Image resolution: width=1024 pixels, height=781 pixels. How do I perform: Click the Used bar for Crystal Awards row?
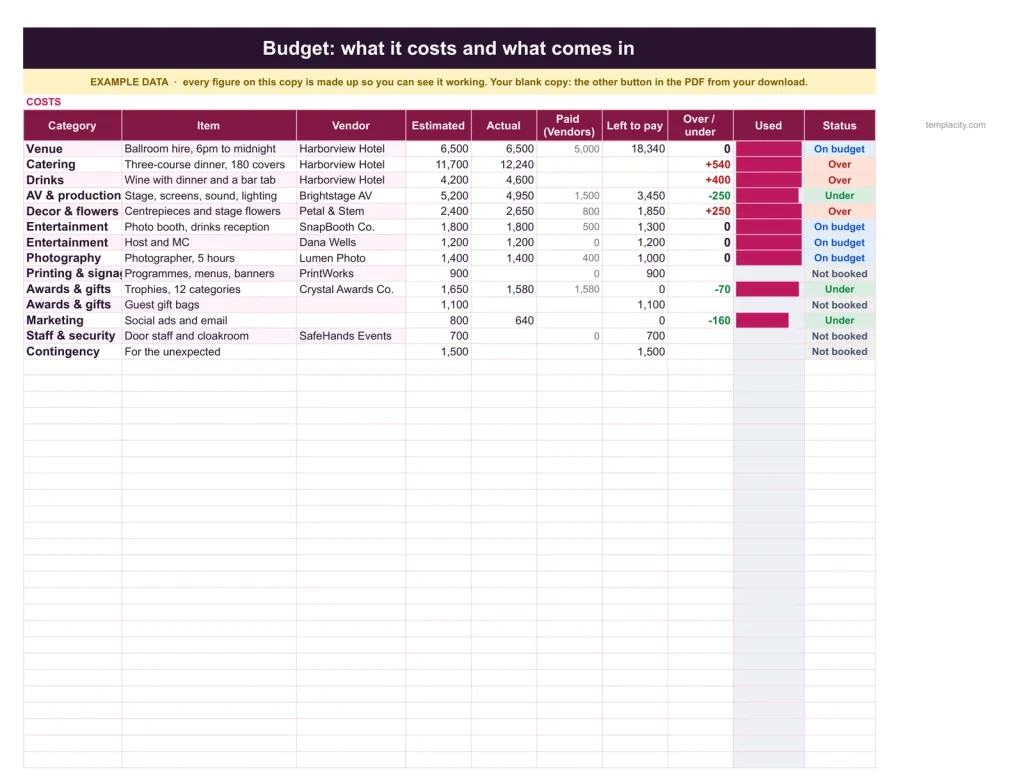click(x=767, y=289)
